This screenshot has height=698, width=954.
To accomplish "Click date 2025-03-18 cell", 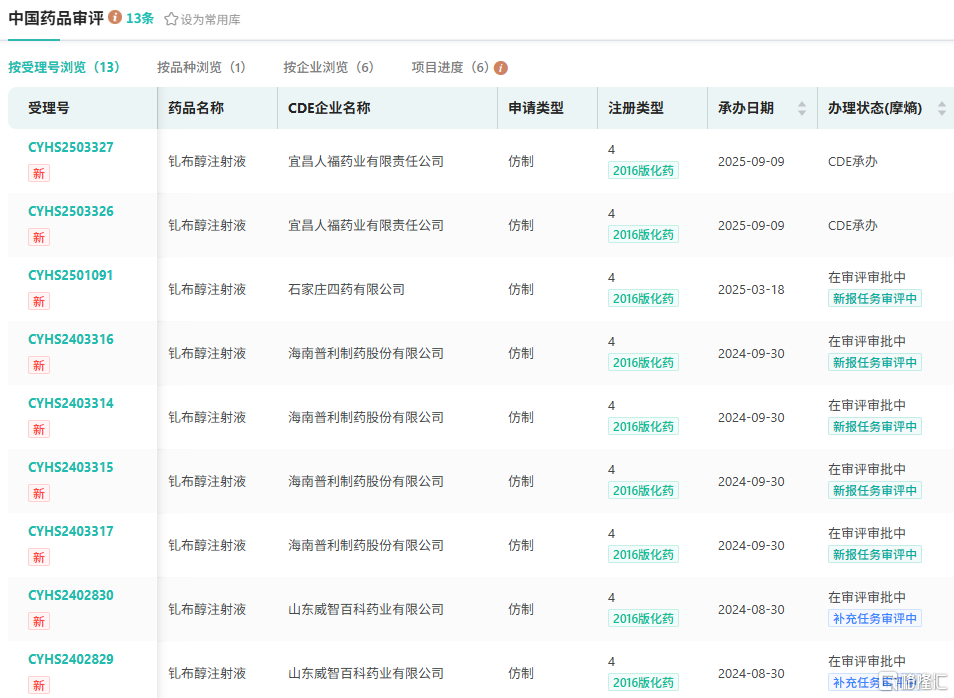I will pyautogui.click(x=751, y=289).
